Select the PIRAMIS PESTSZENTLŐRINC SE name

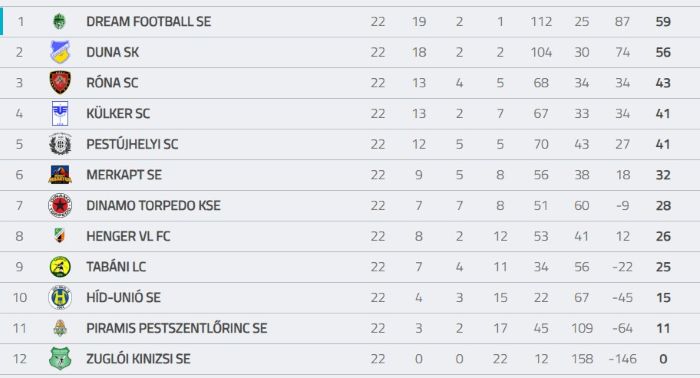(x=177, y=328)
